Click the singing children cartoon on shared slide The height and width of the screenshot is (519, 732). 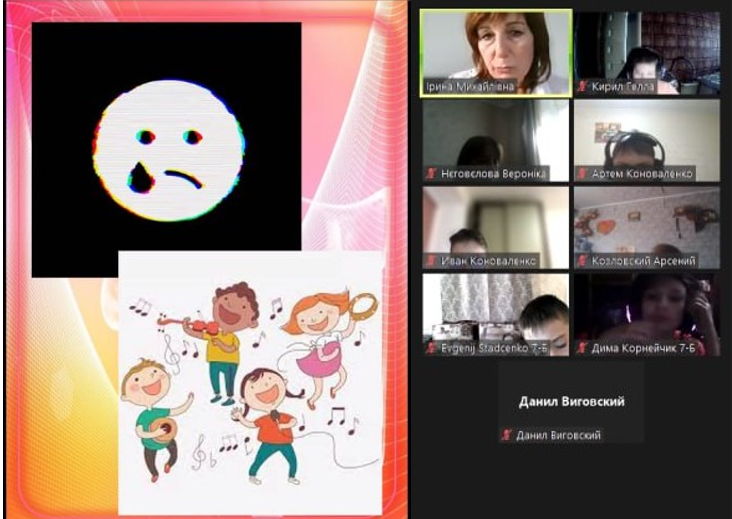click(250, 383)
